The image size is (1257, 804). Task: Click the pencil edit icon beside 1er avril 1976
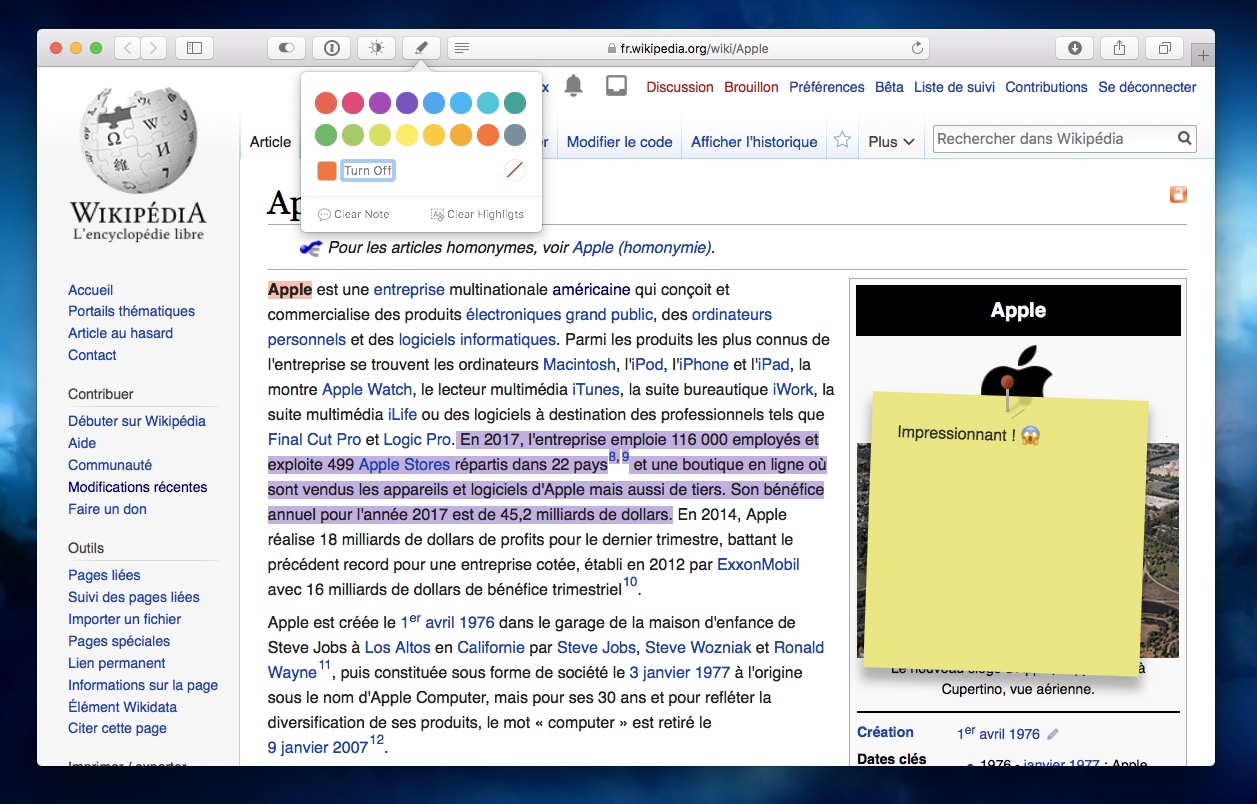tap(1053, 734)
